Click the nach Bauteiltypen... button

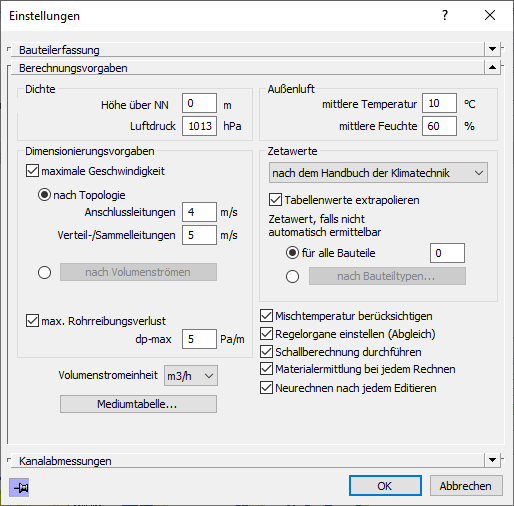387,276
